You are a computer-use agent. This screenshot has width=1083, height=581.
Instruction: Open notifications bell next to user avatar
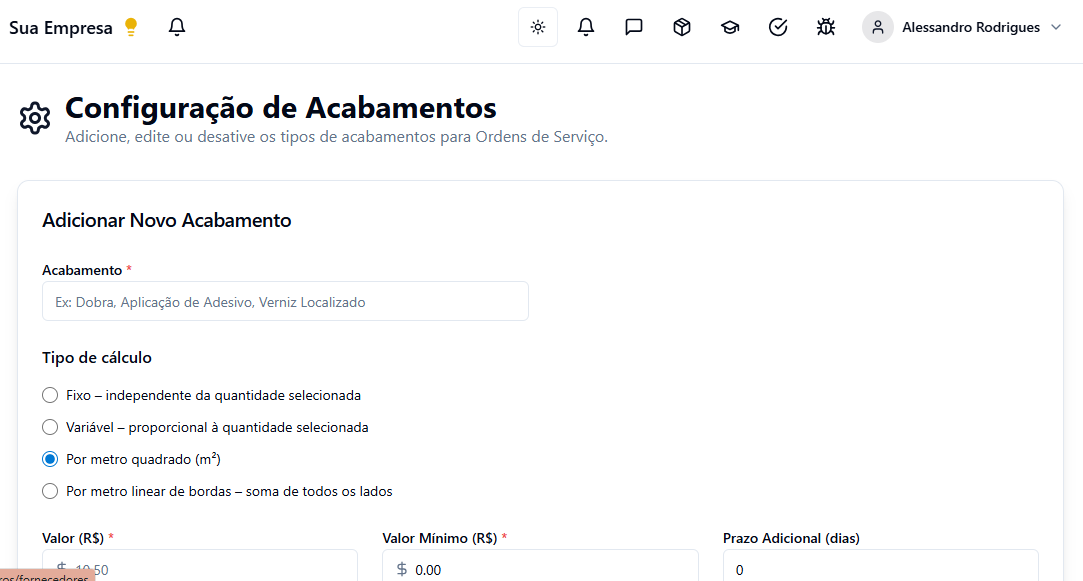pyautogui.click(x=586, y=27)
